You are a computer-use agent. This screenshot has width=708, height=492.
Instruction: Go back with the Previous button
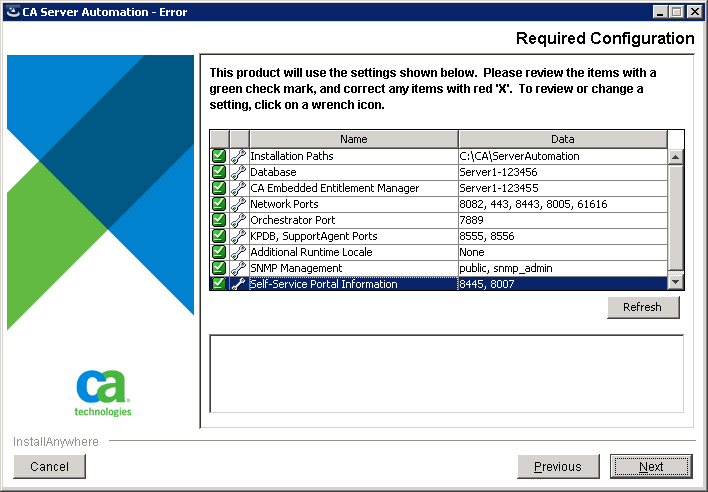coord(557,466)
